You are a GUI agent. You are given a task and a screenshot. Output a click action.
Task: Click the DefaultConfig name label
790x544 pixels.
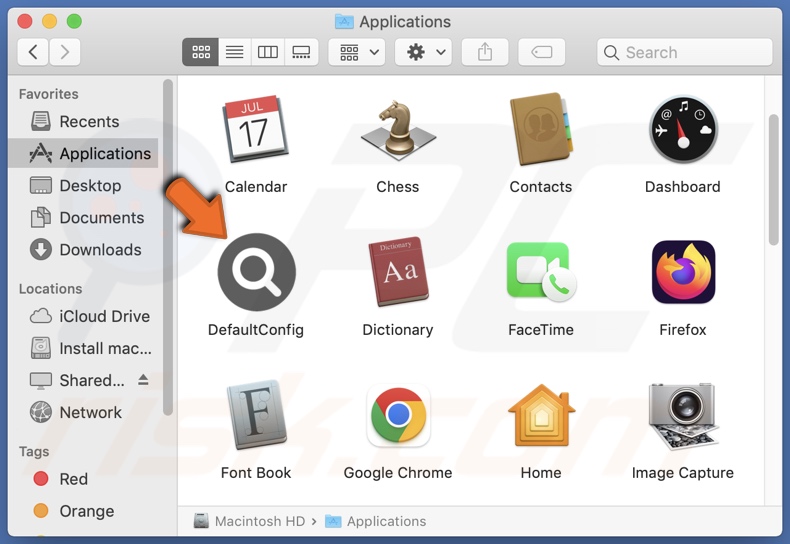click(256, 330)
